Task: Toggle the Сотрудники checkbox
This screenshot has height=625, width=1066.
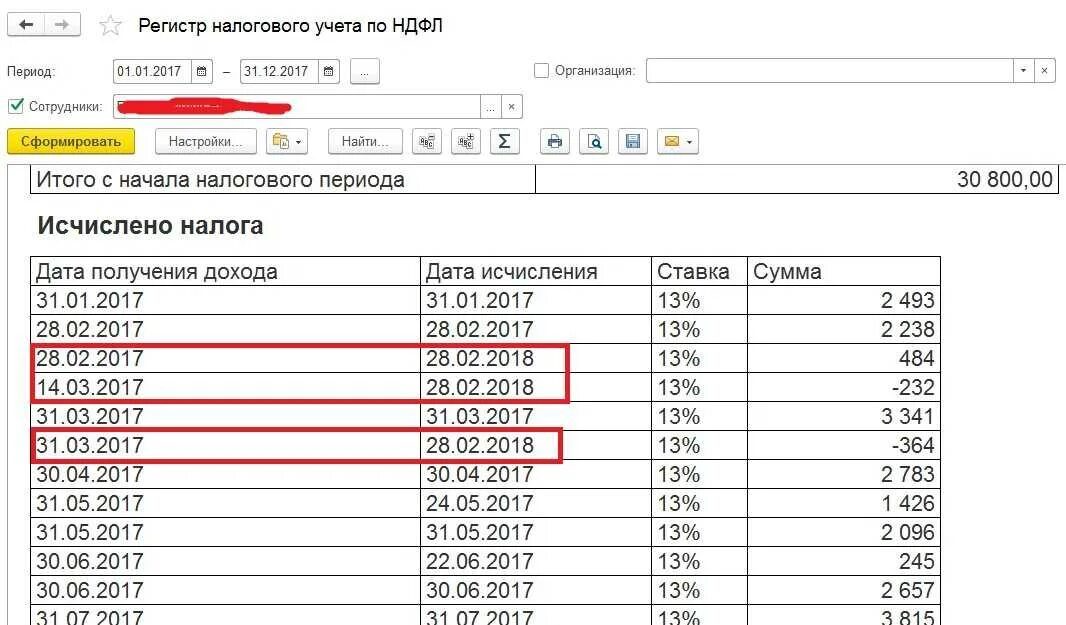Action: [x=16, y=106]
